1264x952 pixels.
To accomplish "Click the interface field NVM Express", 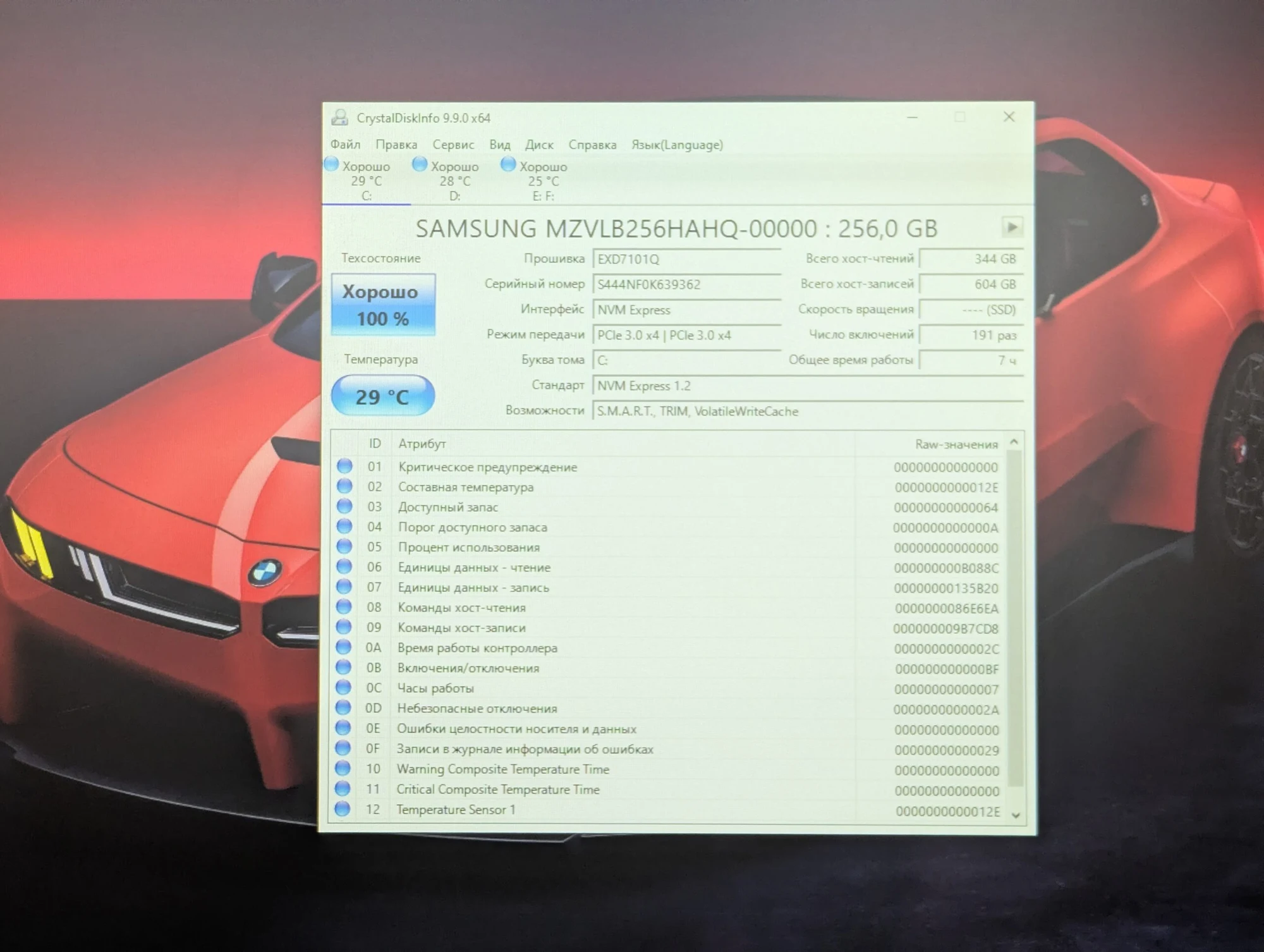I will (687, 310).
